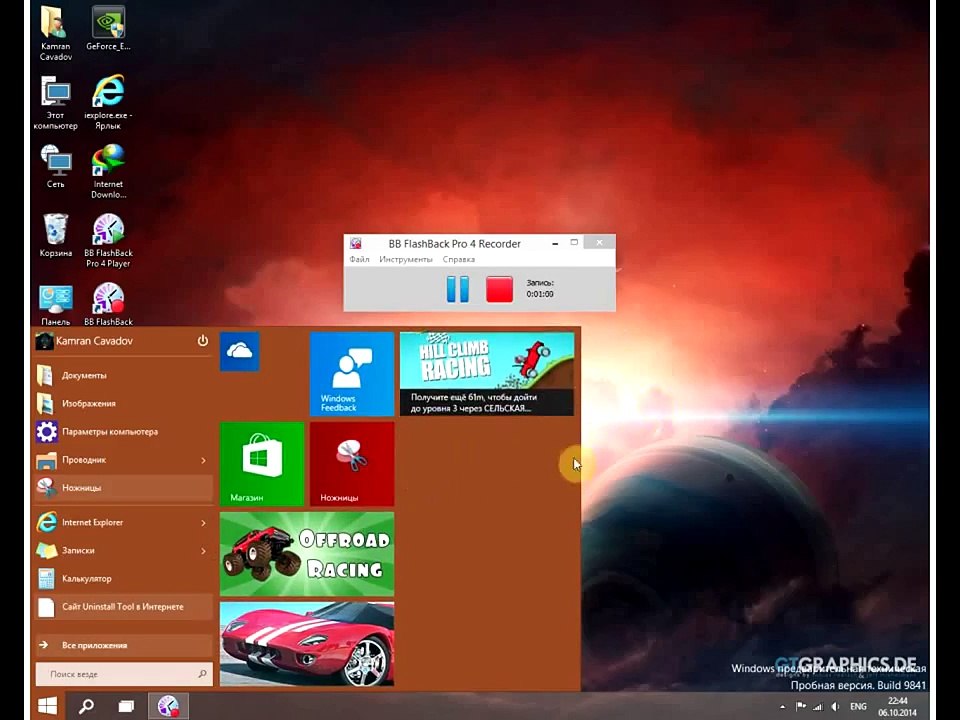Open Записки sticky notes

point(115,550)
